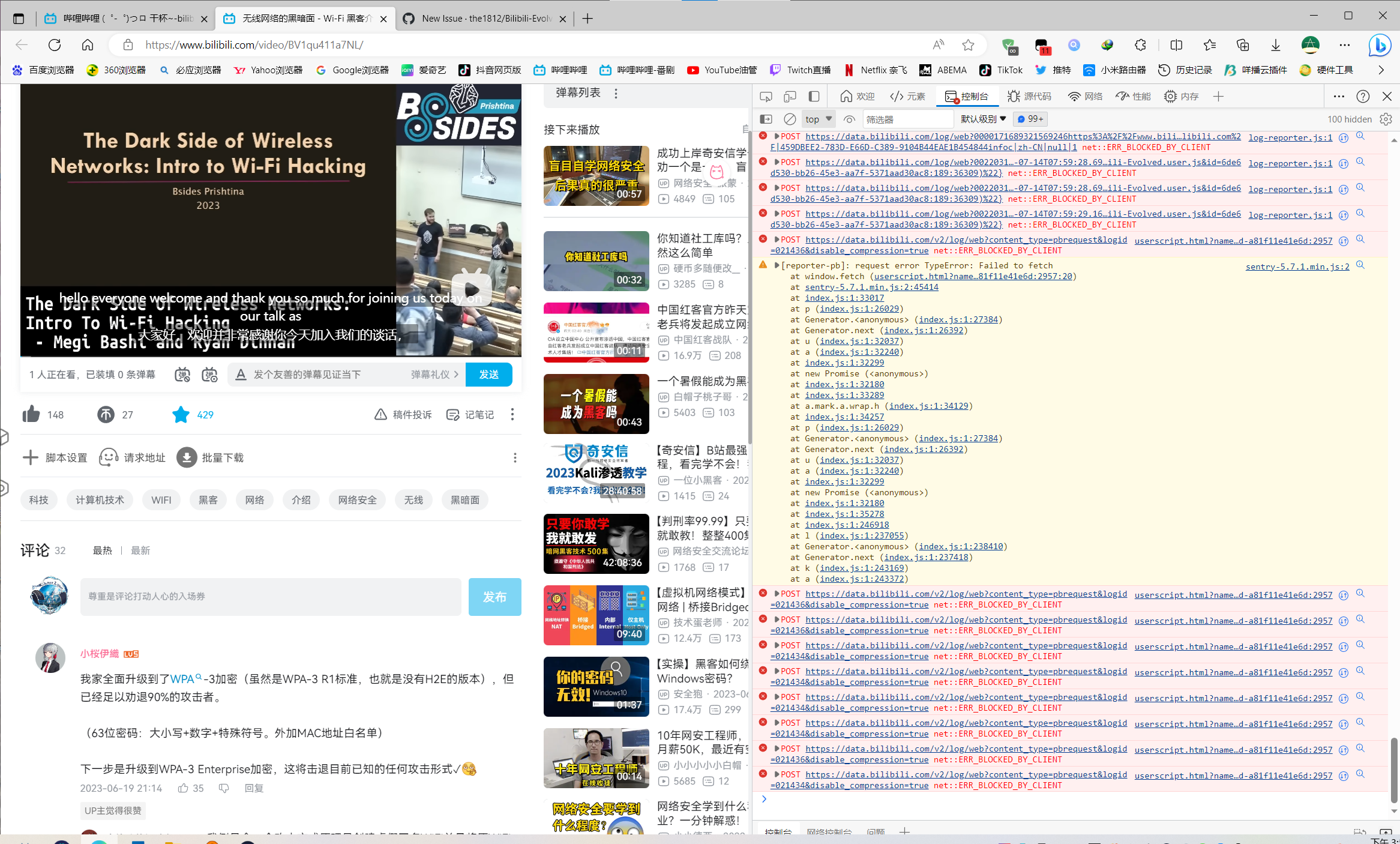
Task: Toggle danmaku display off on the player
Action: [x=182, y=374]
